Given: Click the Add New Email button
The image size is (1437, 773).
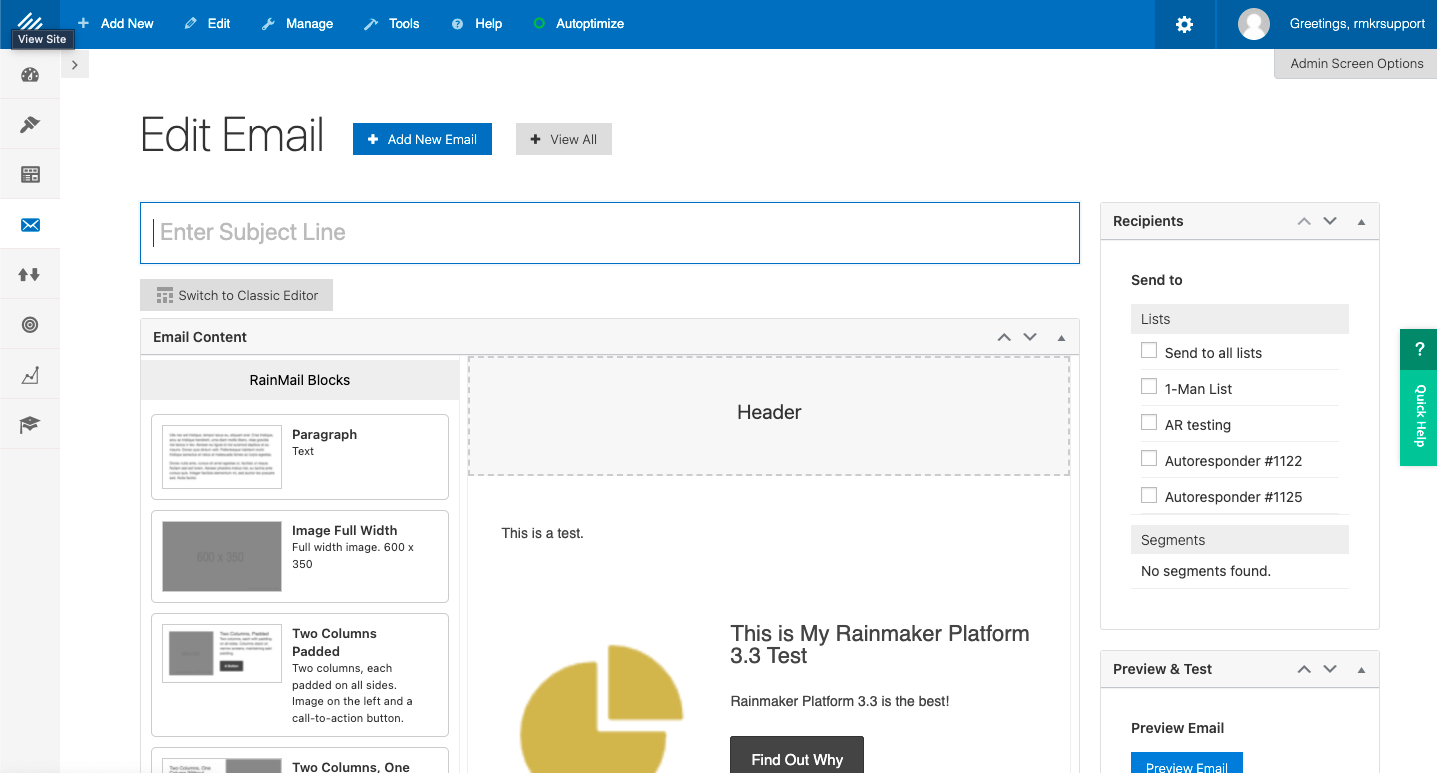Looking at the screenshot, I should (422, 139).
